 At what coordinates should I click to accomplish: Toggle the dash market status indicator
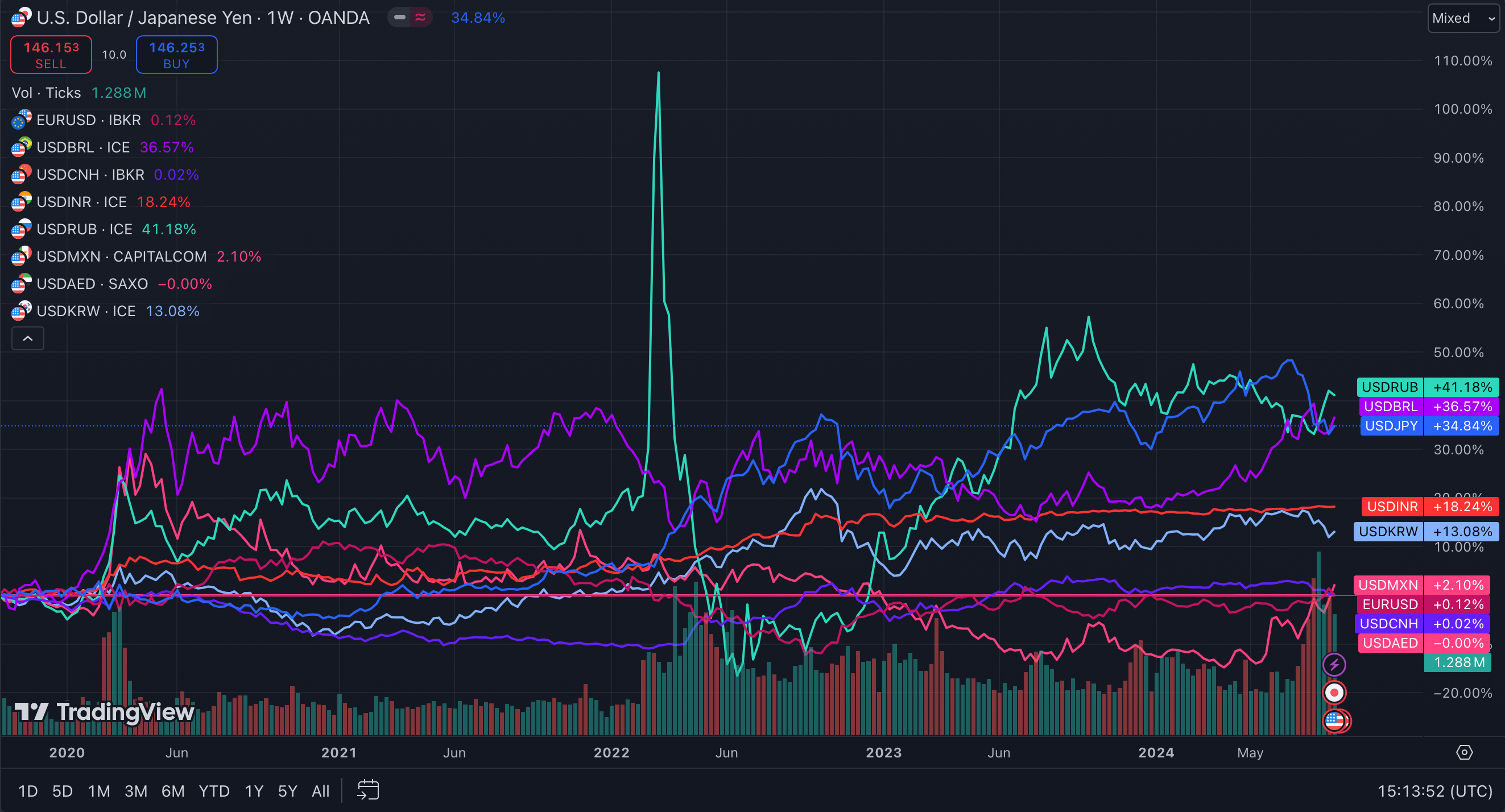[x=400, y=18]
